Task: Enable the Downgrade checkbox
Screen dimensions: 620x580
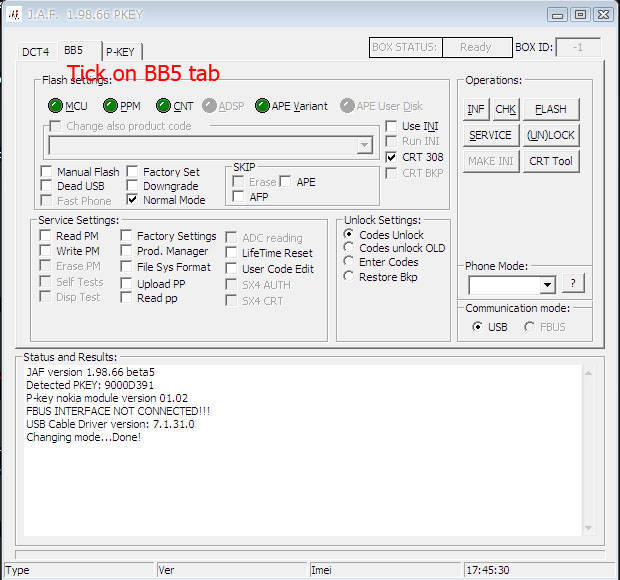Action: (x=132, y=185)
